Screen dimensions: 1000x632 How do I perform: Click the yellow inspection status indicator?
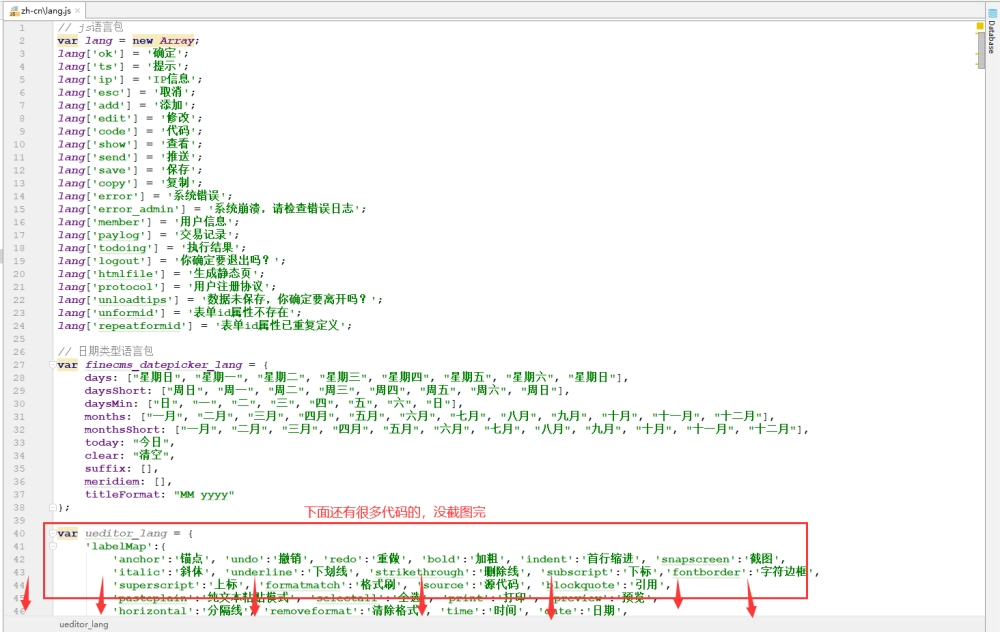980,26
